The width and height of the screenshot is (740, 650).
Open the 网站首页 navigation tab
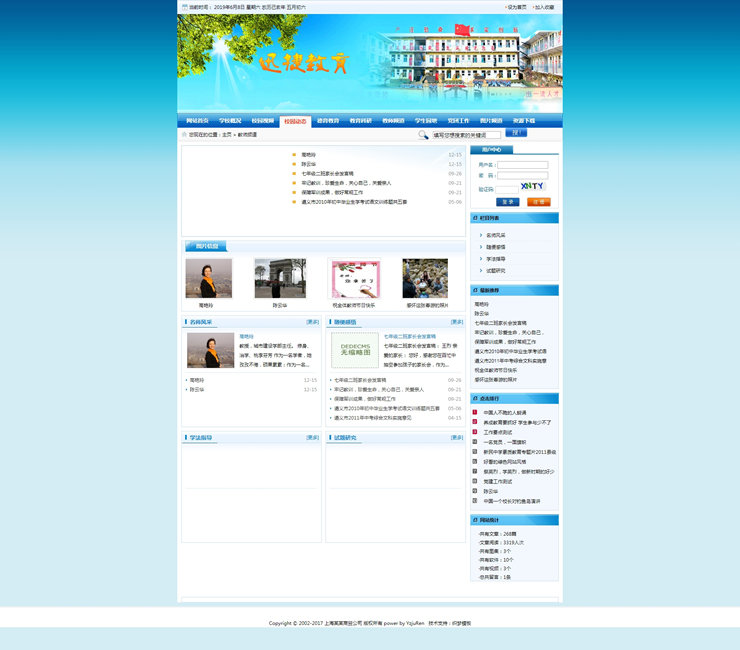[197, 121]
